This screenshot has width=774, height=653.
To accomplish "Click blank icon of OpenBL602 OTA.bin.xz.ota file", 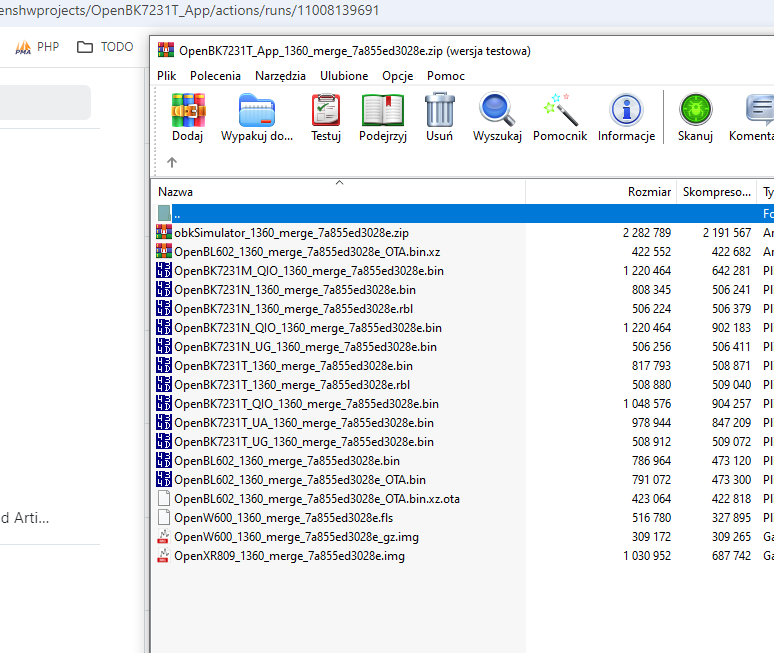I will point(164,499).
